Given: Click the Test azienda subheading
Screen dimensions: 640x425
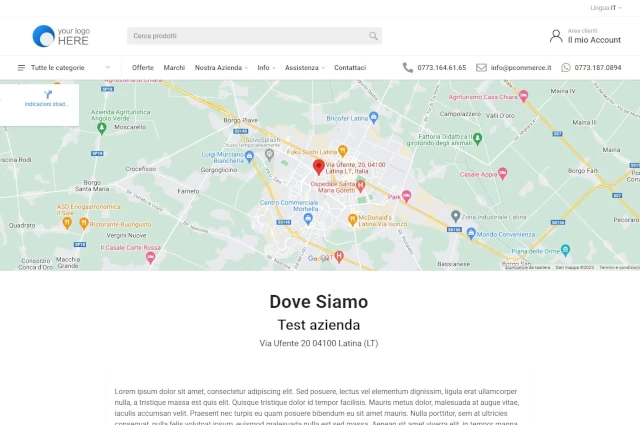Looking at the screenshot, I should [x=319, y=325].
